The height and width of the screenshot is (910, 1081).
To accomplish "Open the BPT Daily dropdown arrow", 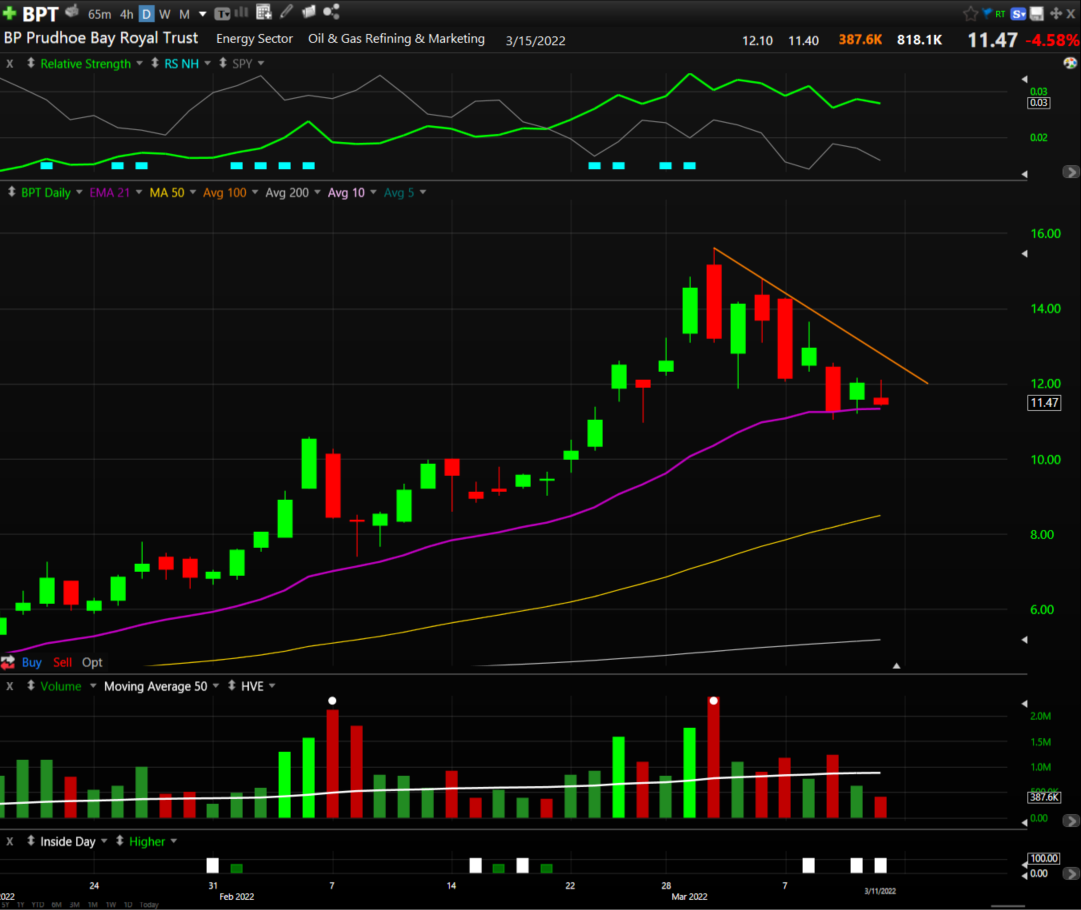I will coord(79,192).
